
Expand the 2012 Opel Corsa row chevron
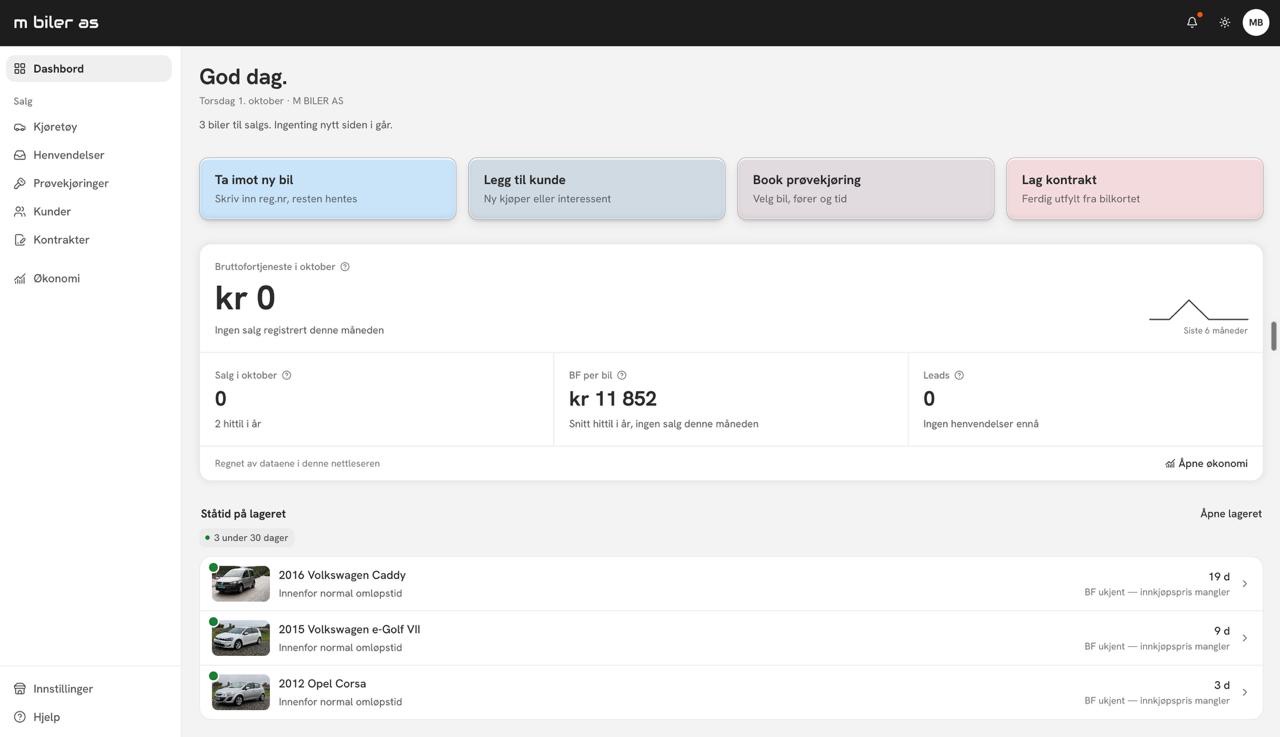click(1245, 692)
